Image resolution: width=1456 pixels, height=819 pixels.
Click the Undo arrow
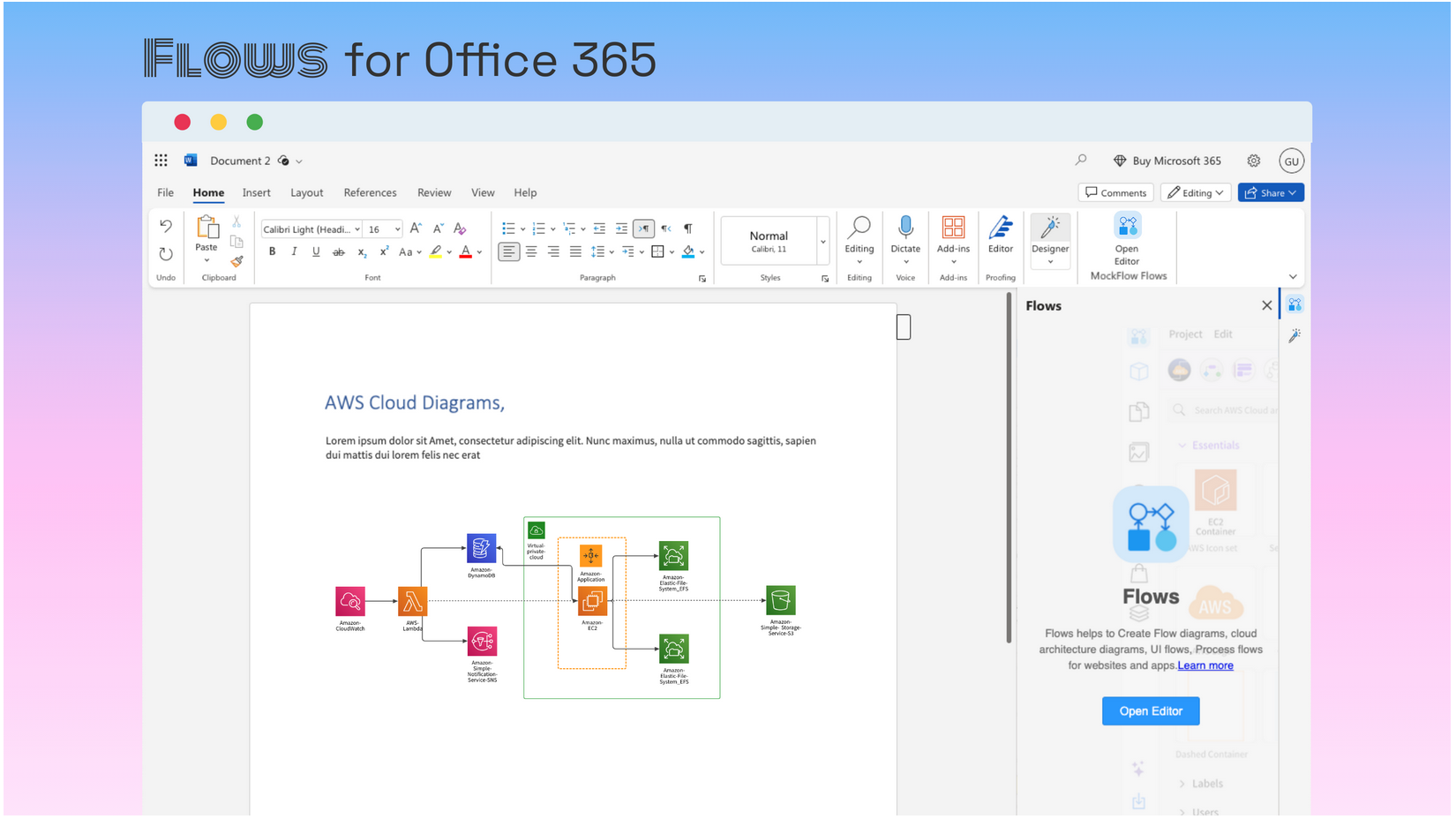(166, 226)
